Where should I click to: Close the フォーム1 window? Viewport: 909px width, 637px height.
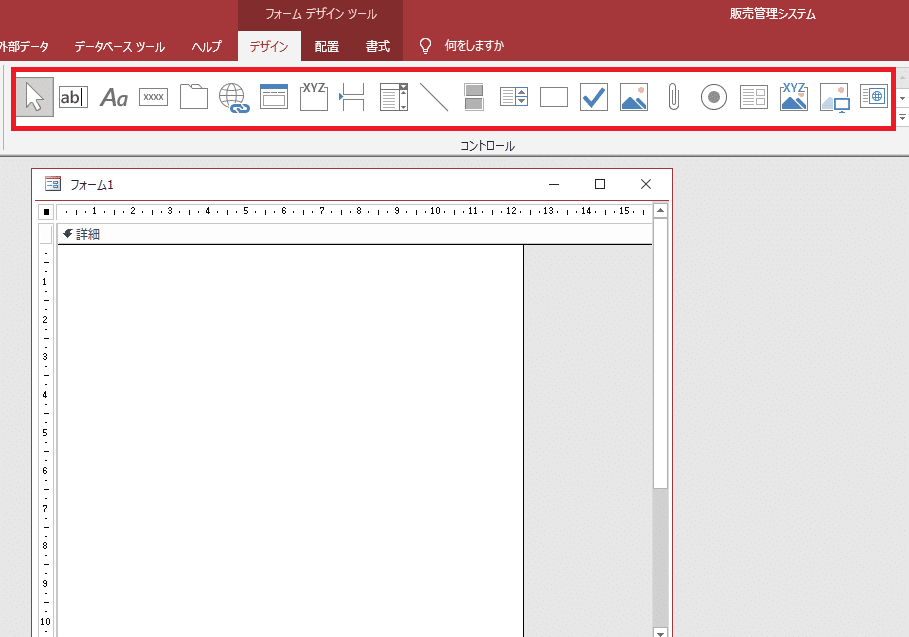[x=646, y=184]
